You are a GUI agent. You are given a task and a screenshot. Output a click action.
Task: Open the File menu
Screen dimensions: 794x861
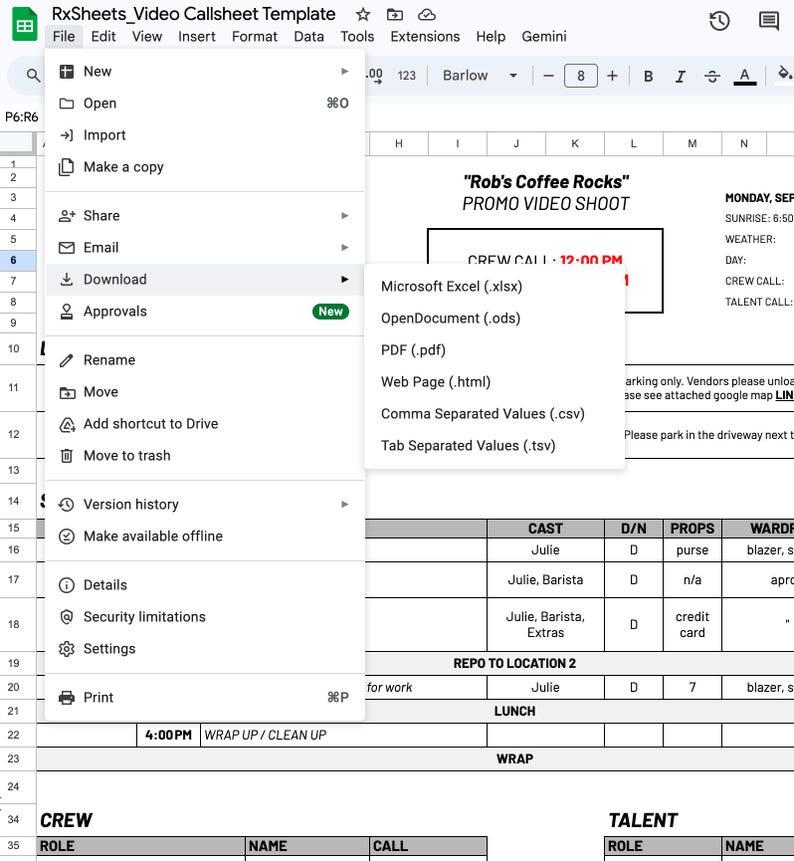tap(64, 36)
